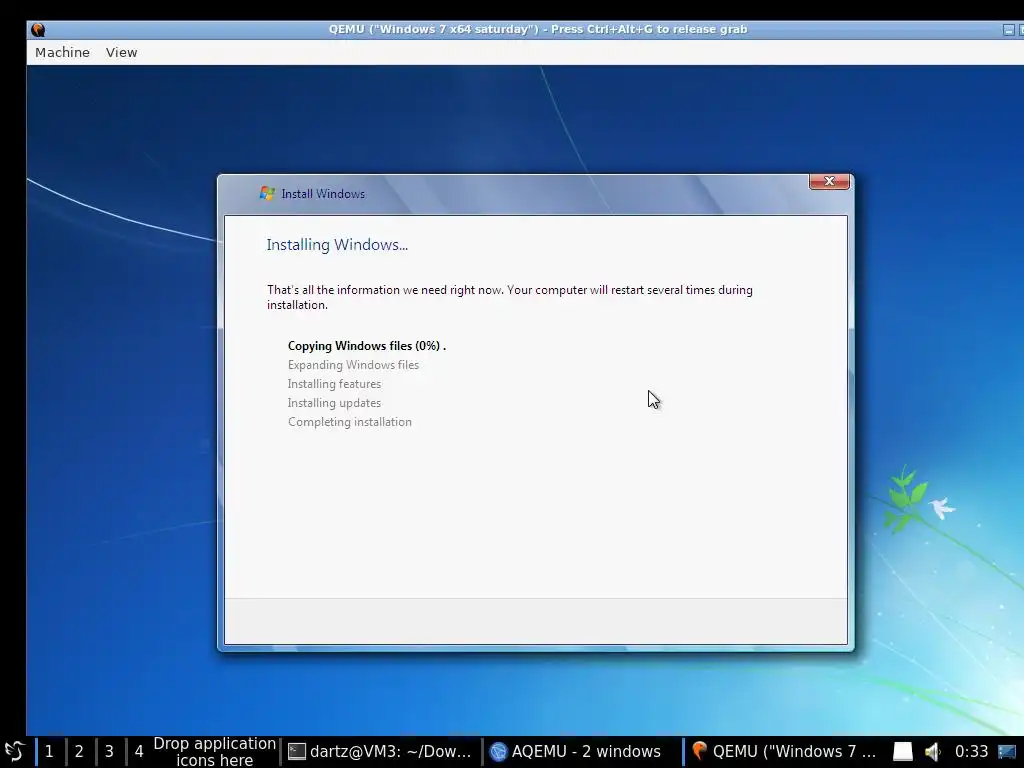Image resolution: width=1024 pixels, height=768 pixels.
Task: Click the restart information paragraph text
Action: 509,297
